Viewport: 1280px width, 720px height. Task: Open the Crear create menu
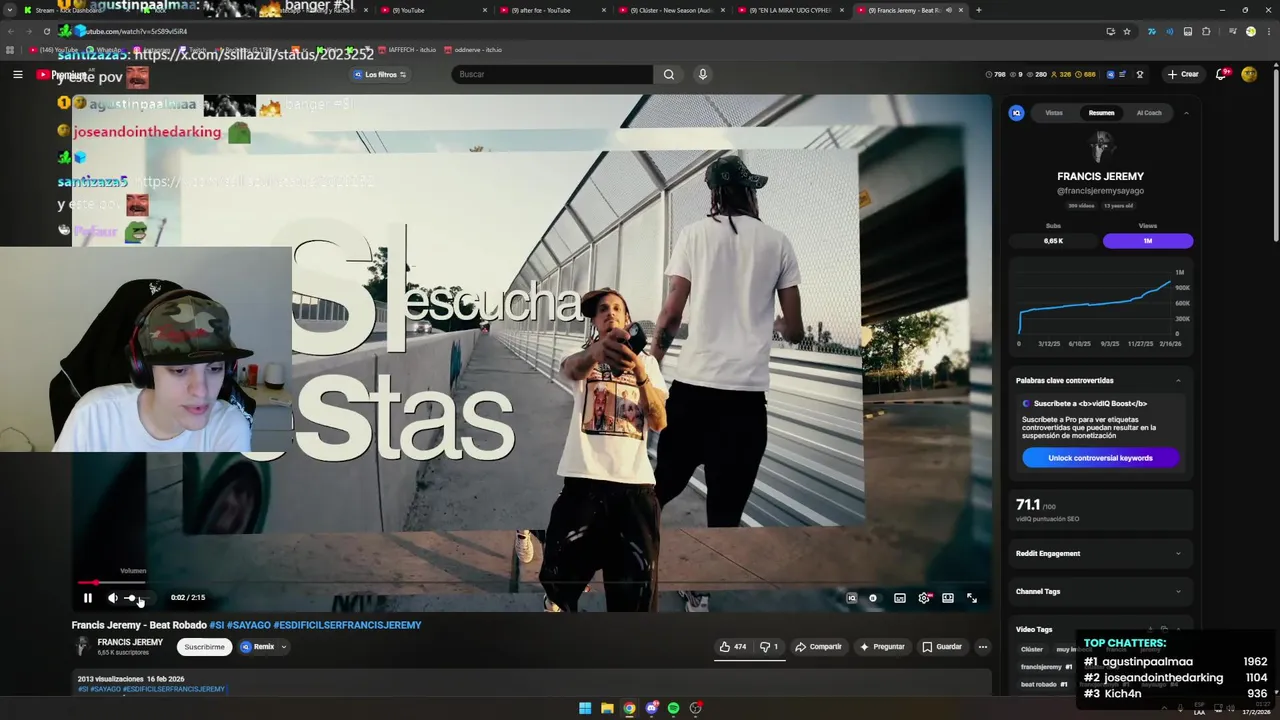[1182, 74]
